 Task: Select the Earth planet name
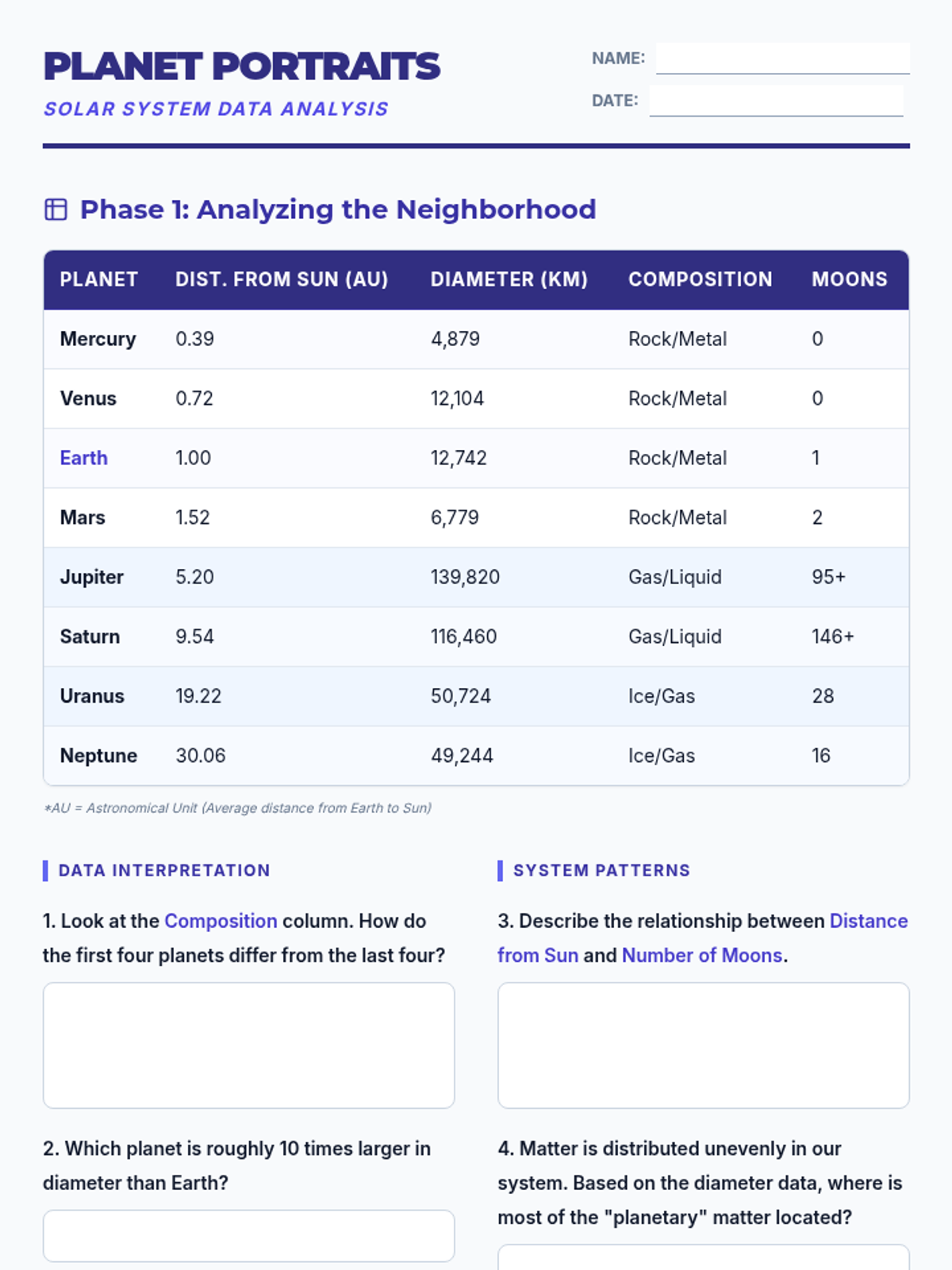(x=84, y=458)
